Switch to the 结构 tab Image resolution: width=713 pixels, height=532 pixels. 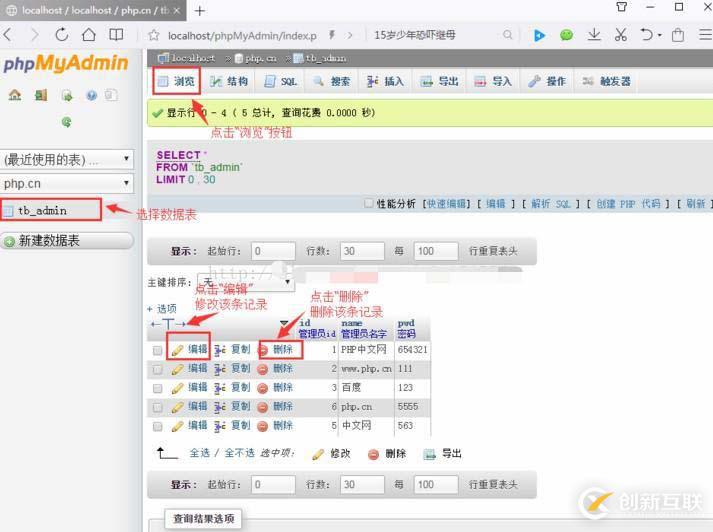point(229,81)
